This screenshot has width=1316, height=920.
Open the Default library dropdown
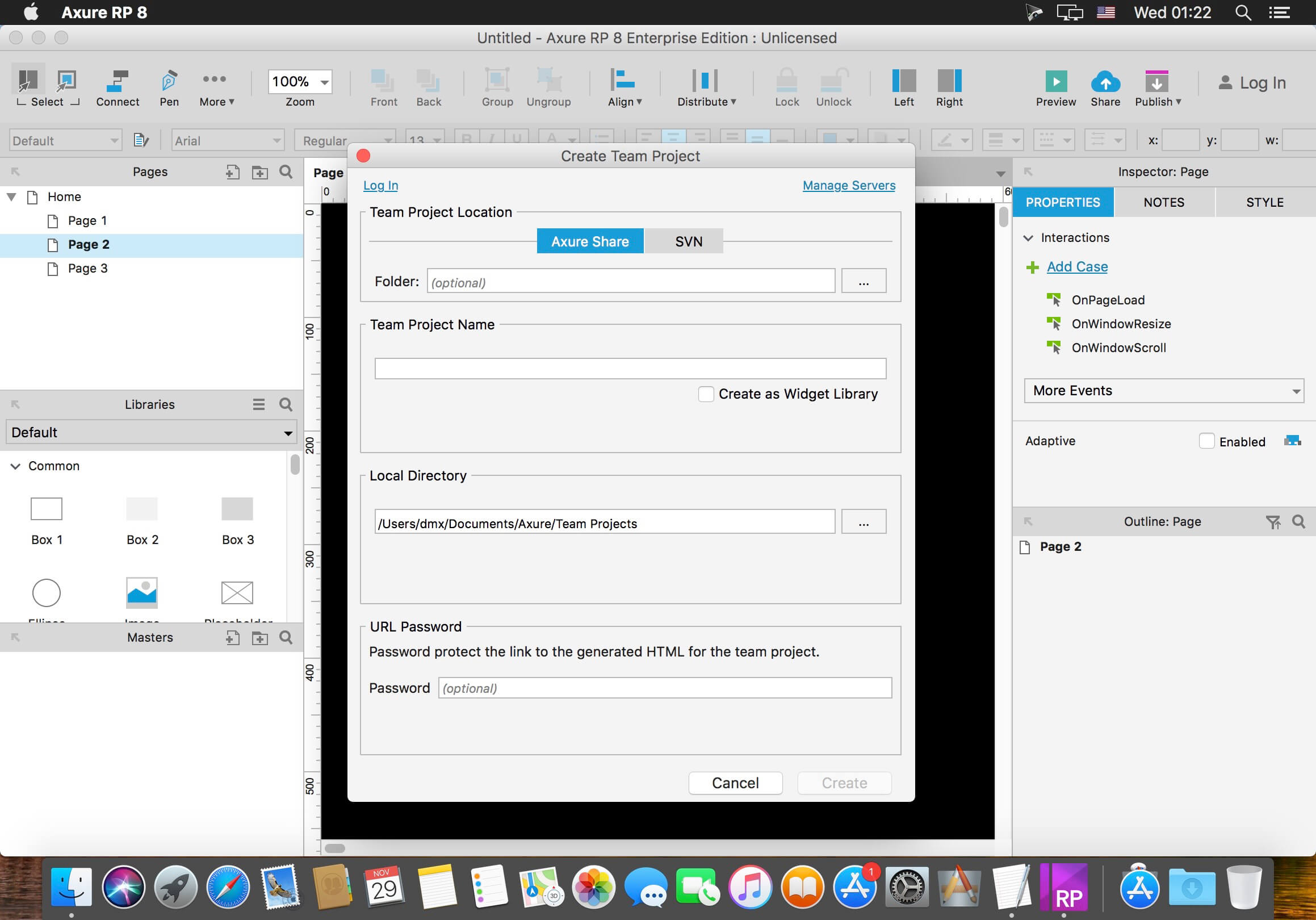point(150,431)
